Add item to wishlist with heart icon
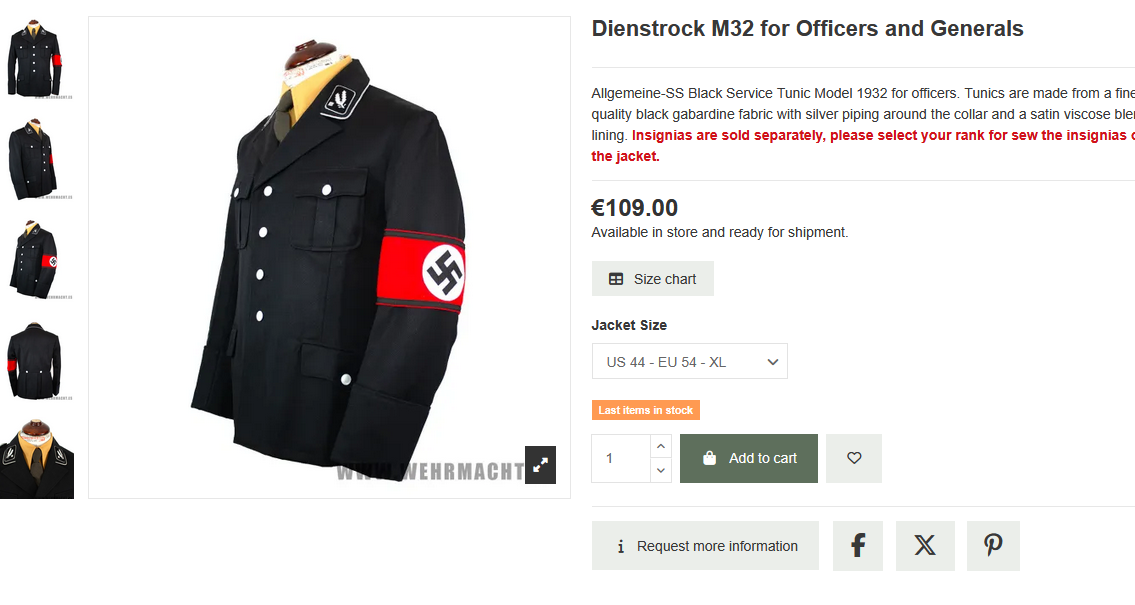Screen dimensions: 1135x605 [x=854, y=458]
